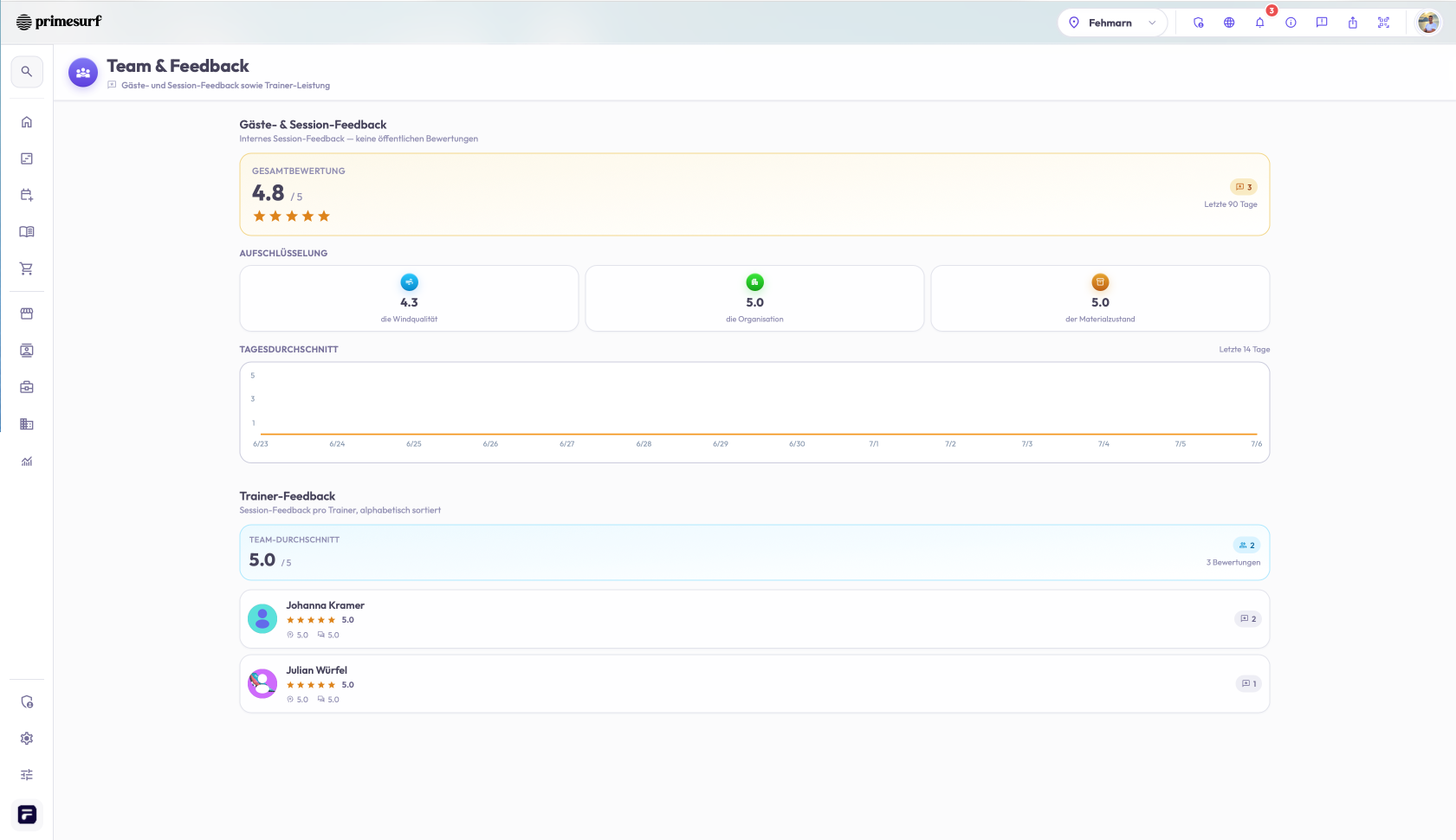This screenshot has width=1456, height=840.
Task: Click the five-star rating under 4.8
Action: (291, 216)
